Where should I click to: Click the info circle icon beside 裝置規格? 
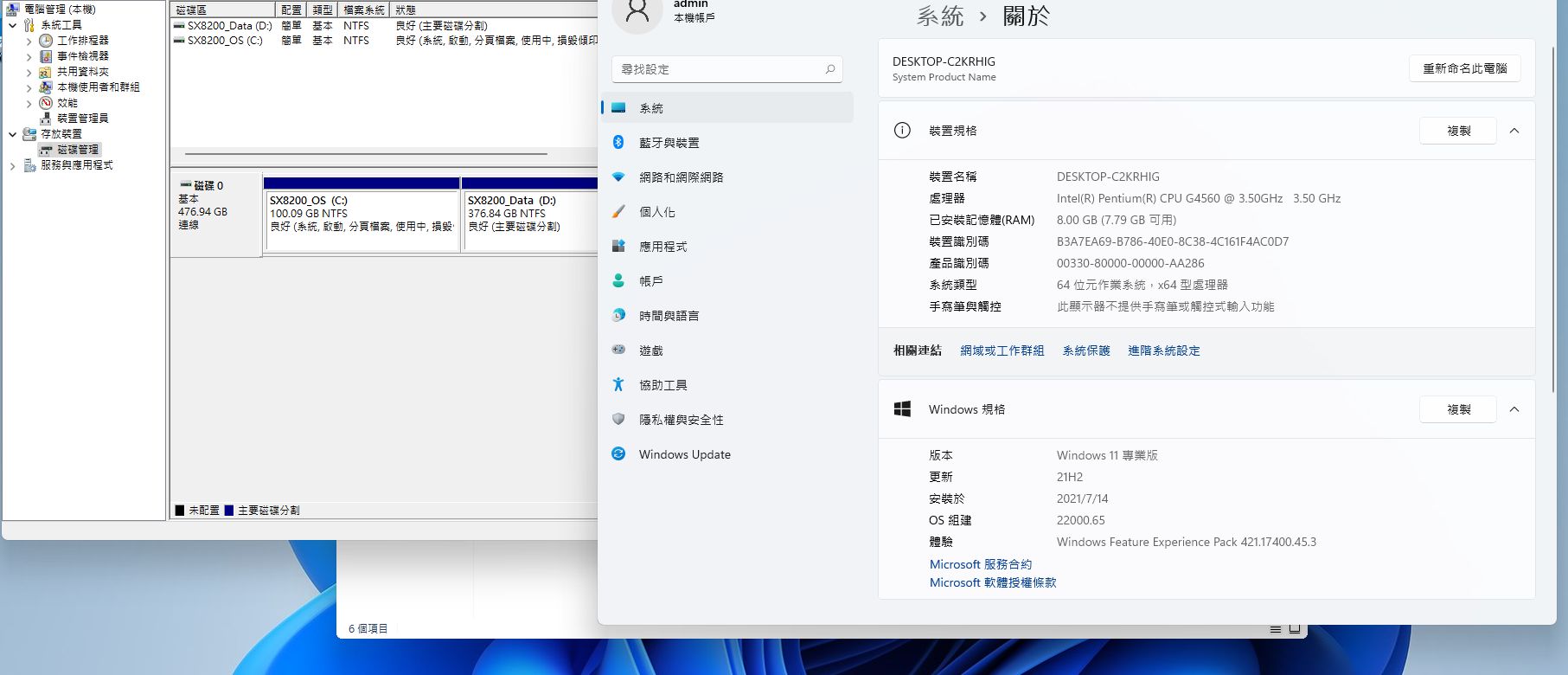902,131
